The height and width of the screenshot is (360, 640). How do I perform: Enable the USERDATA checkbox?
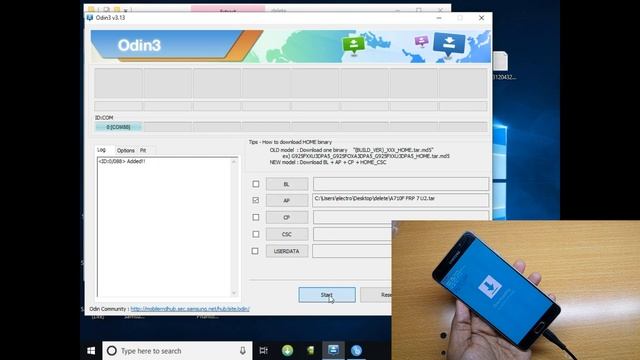(255, 251)
